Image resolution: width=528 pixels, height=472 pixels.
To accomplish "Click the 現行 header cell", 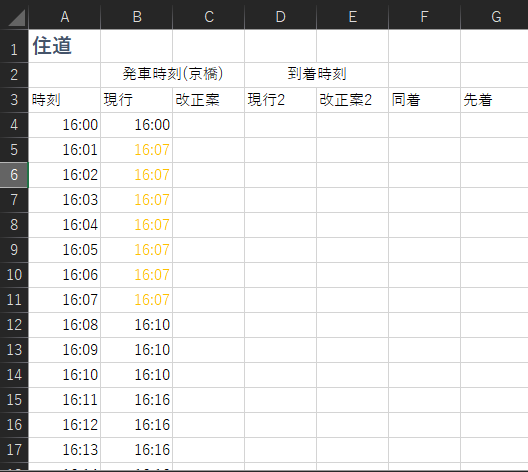I will (137, 100).
